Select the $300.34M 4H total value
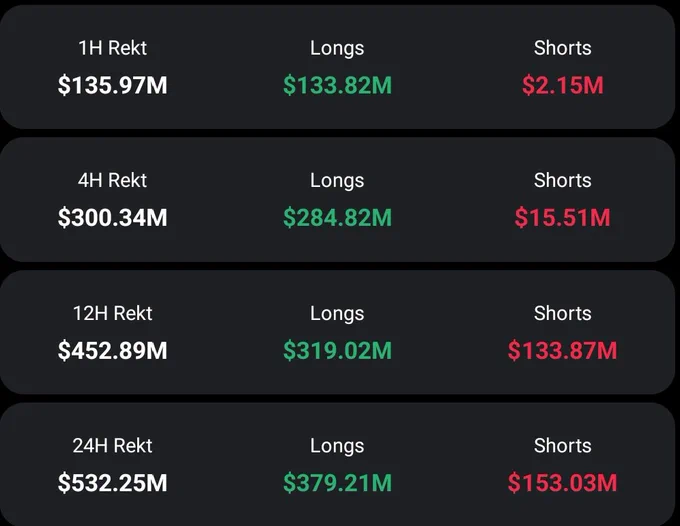Viewport: 680px width, 526px height. (112, 218)
